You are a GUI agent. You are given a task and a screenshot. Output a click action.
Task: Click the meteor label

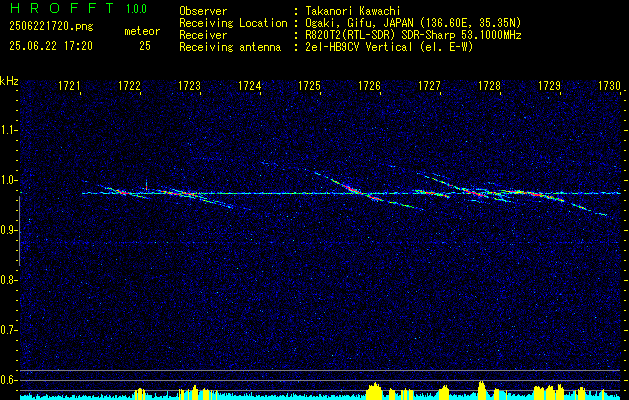[142, 31]
